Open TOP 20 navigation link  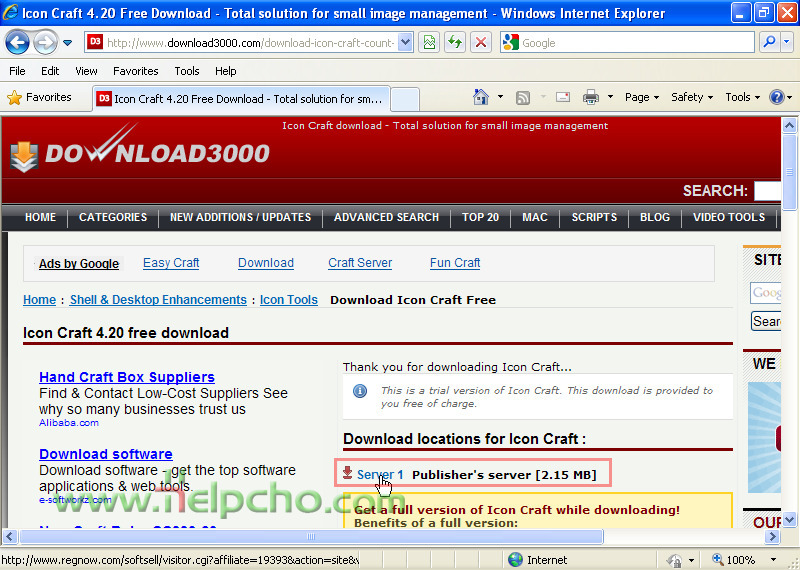click(480, 217)
